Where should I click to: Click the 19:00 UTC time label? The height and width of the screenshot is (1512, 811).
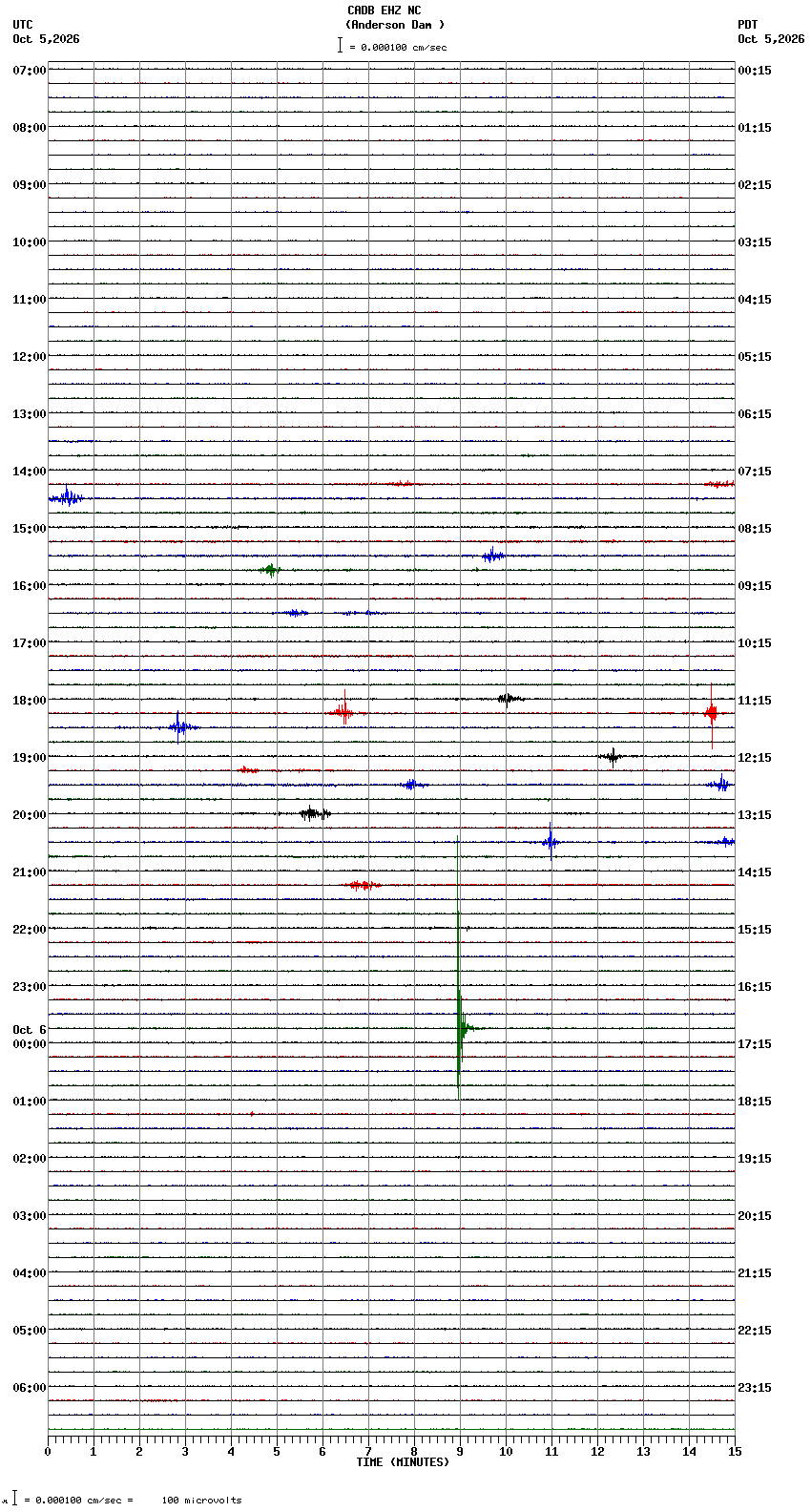[30, 758]
